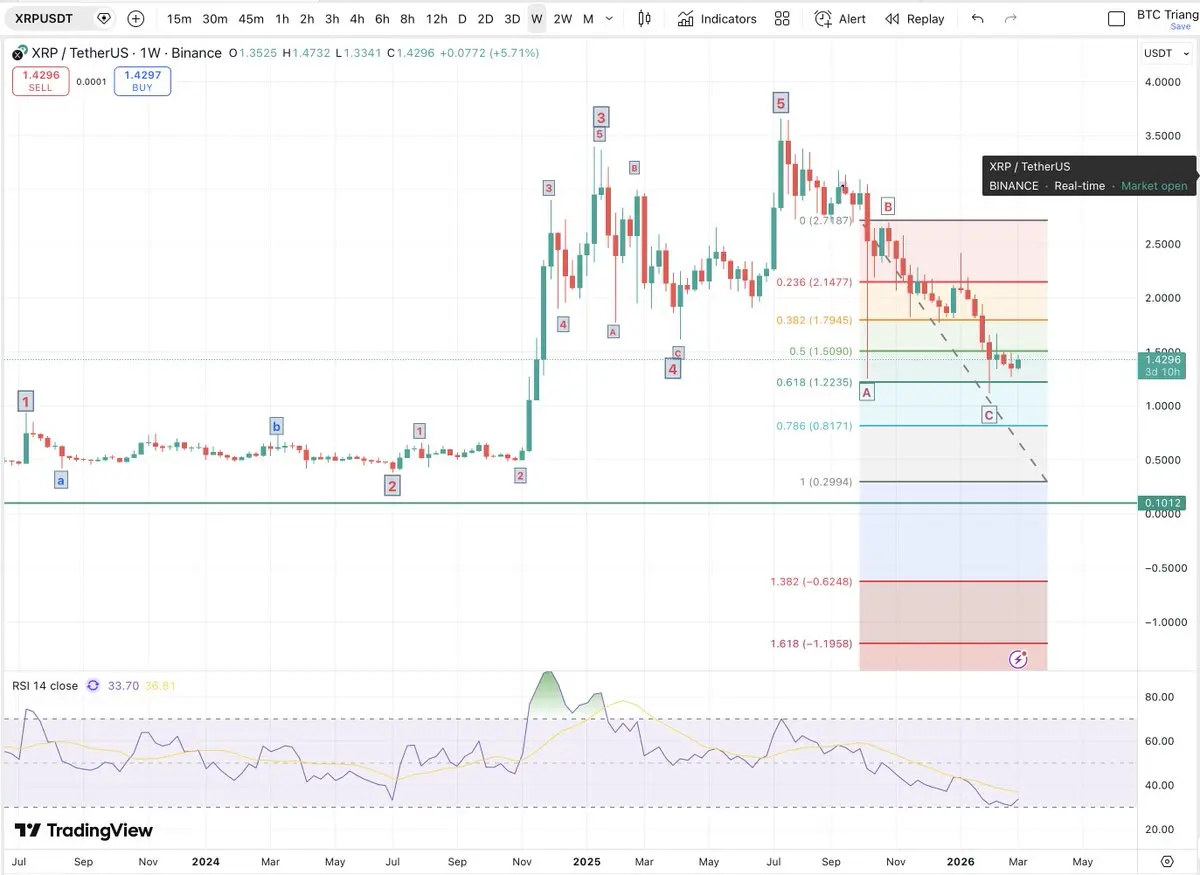Click the TradingView logo
The height and width of the screenshot is (875, 1200).
84,830
